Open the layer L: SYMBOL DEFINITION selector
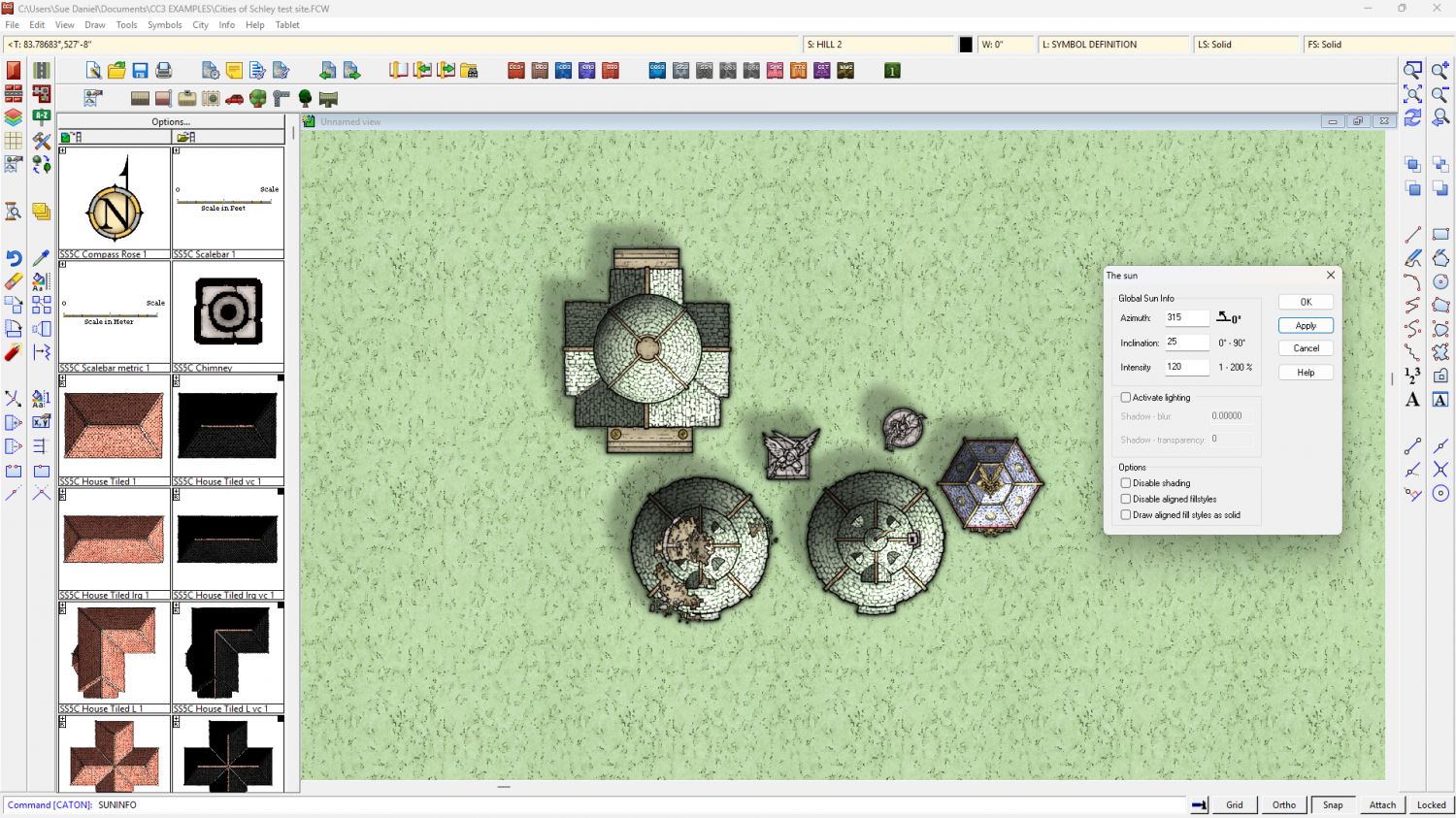 coord(1112,45)
